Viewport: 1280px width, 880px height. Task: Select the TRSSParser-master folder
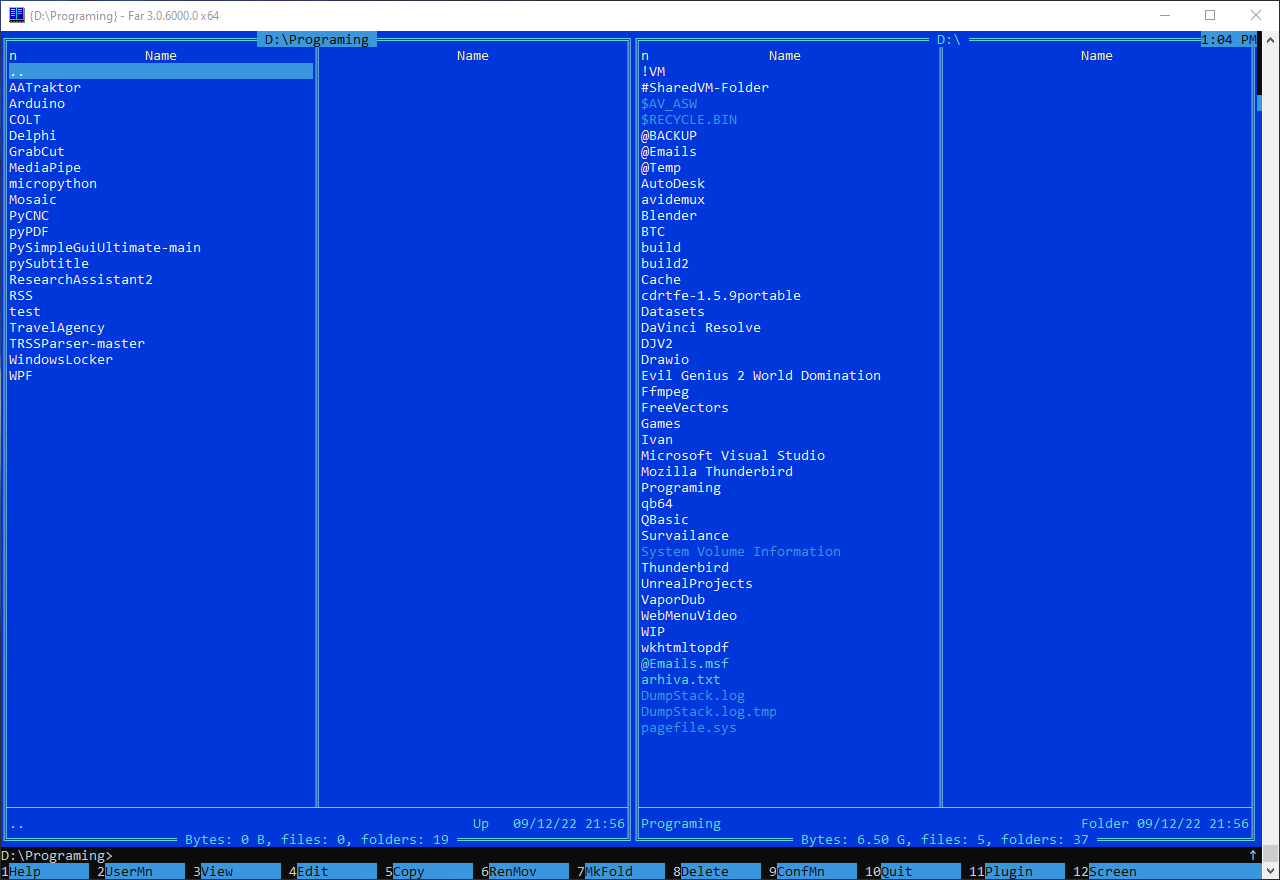pyautogui.click(x=77, y=343)
